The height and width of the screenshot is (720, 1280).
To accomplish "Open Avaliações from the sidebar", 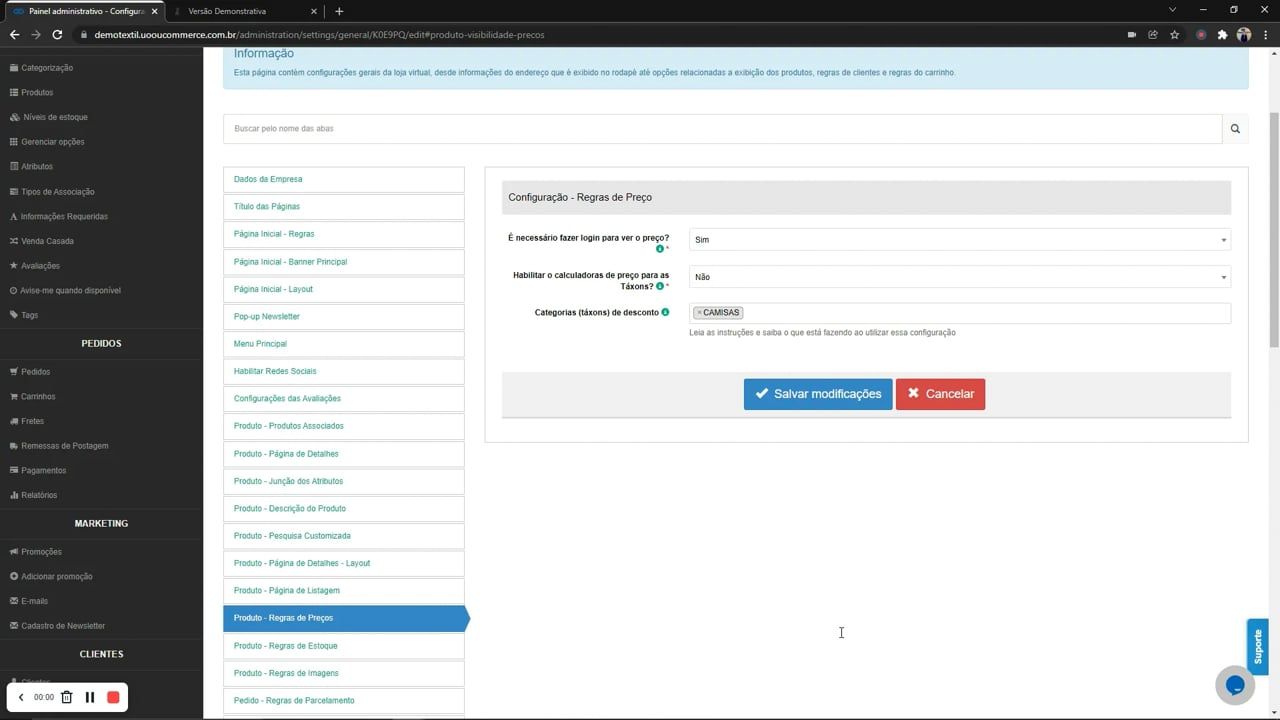I will [x=40, y=265].
